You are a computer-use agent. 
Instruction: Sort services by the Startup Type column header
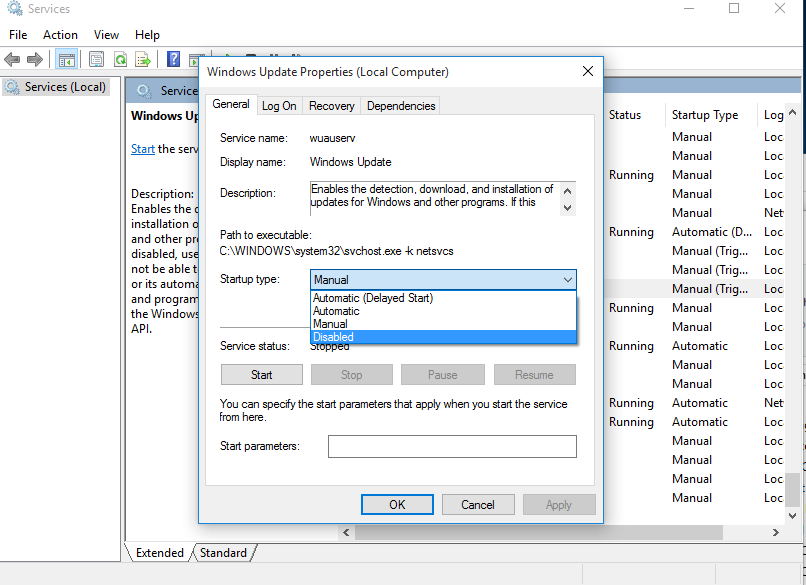(x=705, y=115)
